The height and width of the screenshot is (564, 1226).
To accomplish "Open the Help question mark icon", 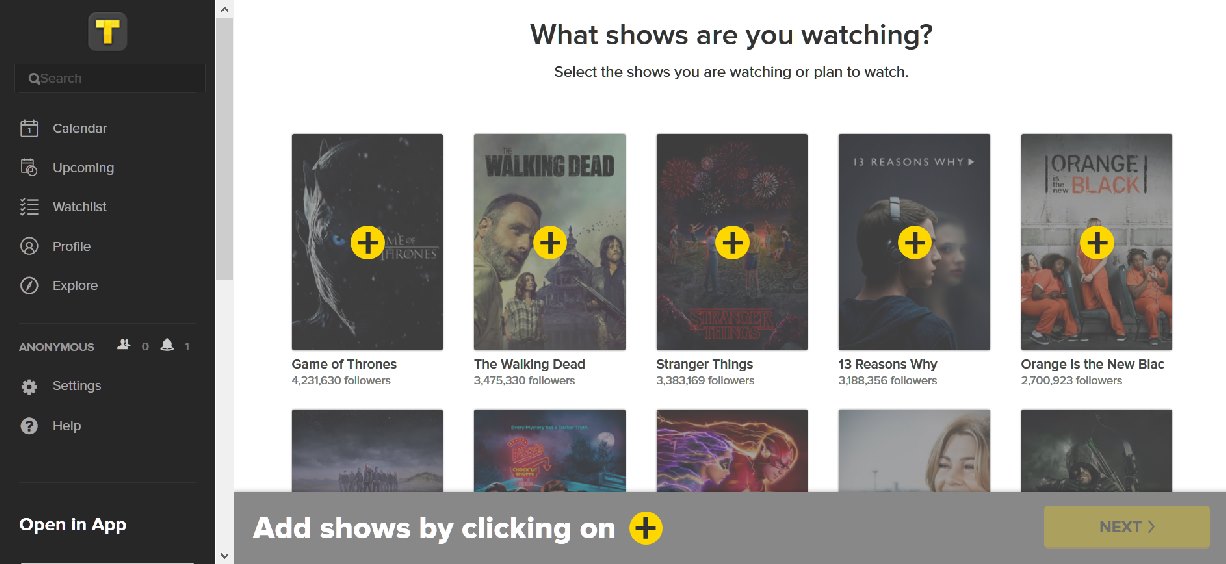I will pyautogui.click(x=30, y=426).
